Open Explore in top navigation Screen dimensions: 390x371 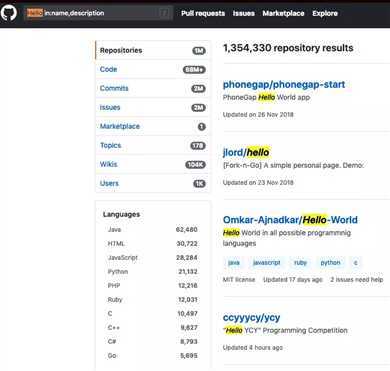click(325, 13)
